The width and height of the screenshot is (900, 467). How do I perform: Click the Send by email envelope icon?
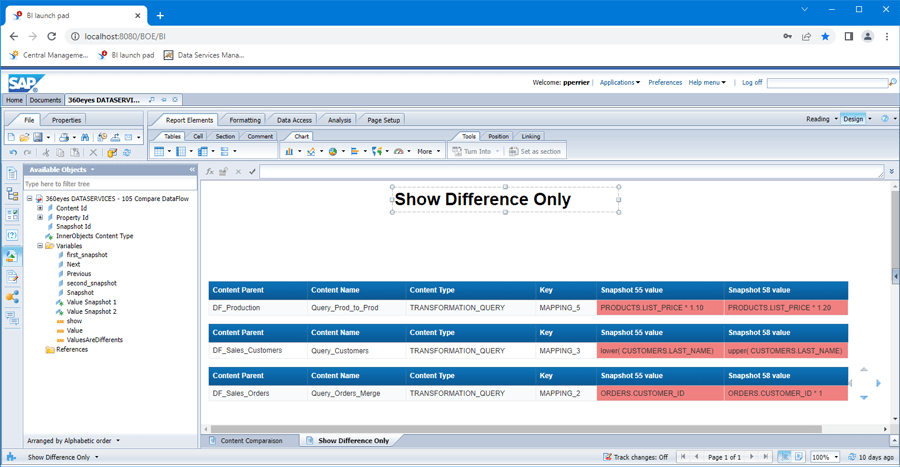129,138
